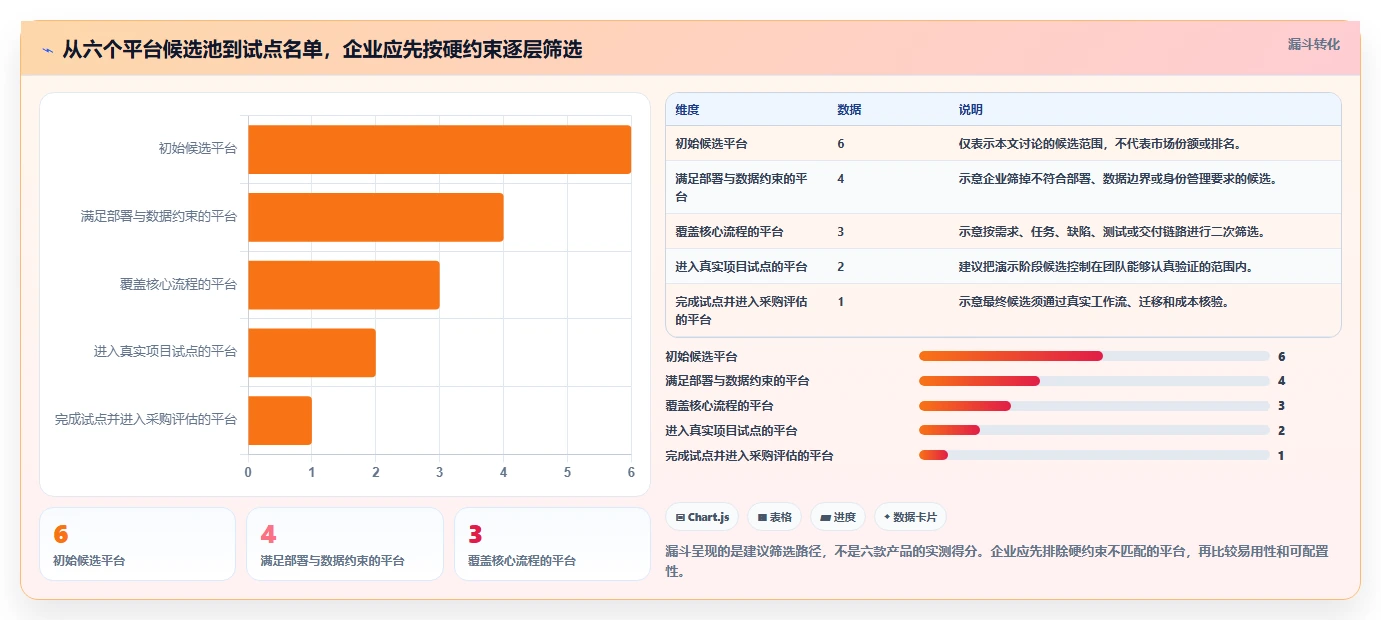
Task: Click the table data value 1
Action: coord(841,302)
